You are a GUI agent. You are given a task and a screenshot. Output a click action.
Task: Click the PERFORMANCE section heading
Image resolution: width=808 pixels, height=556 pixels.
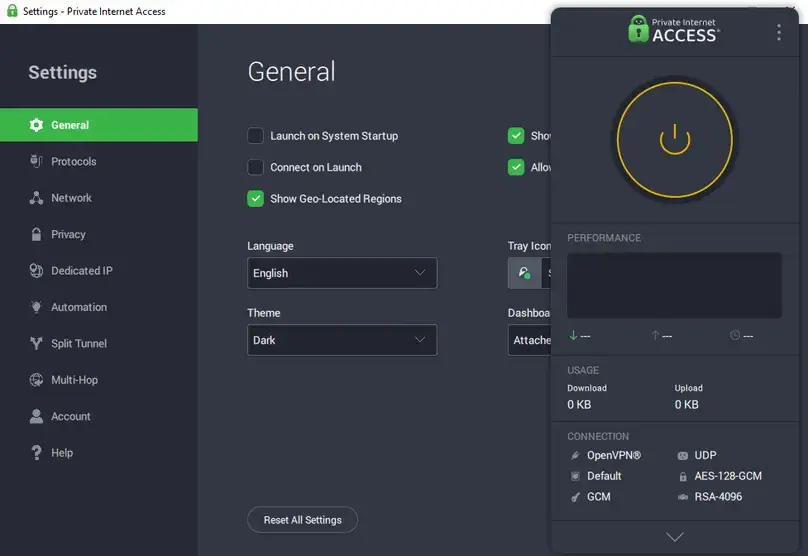(604, 238)
